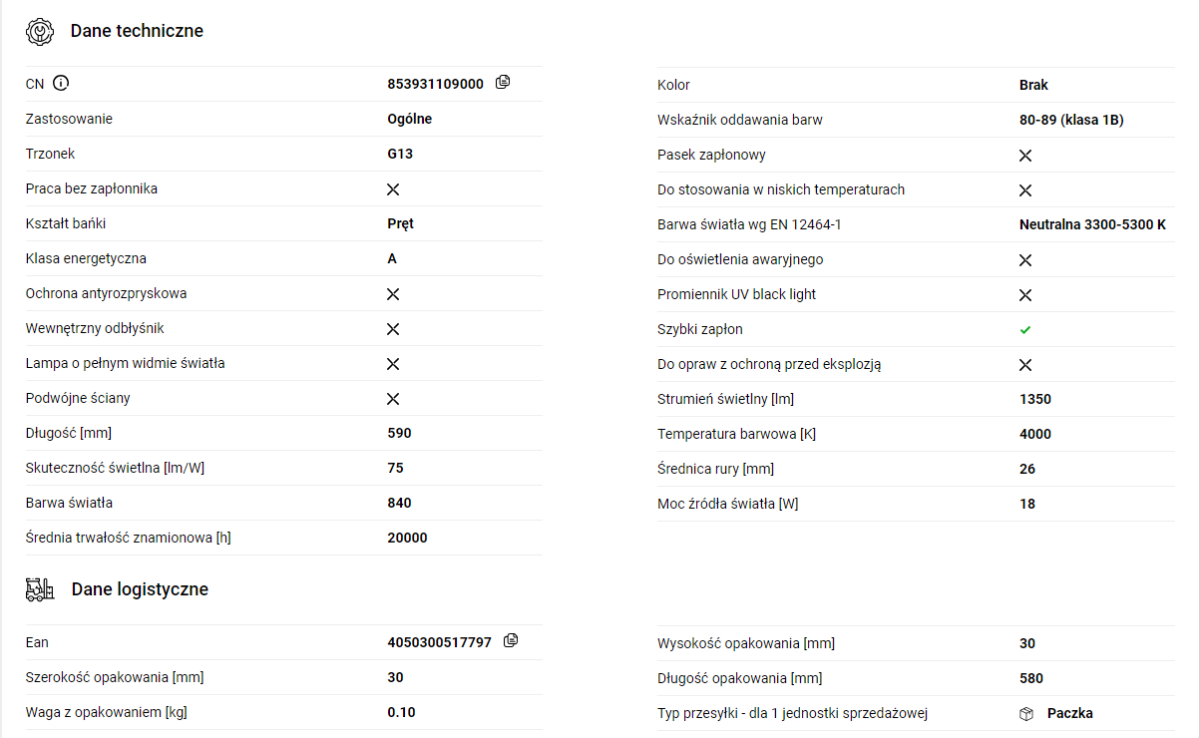Click the Neutralna 3300-5300 K value
The height and width of the screenshot is (738, 1200).
1093,225
